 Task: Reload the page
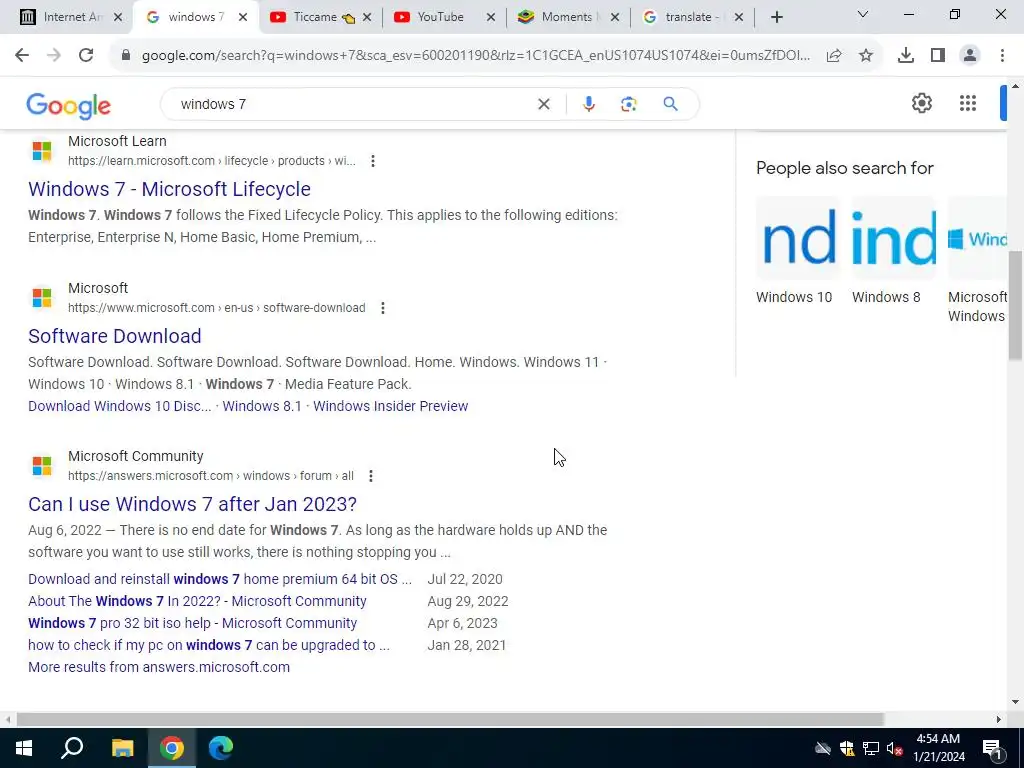[86, 56]
